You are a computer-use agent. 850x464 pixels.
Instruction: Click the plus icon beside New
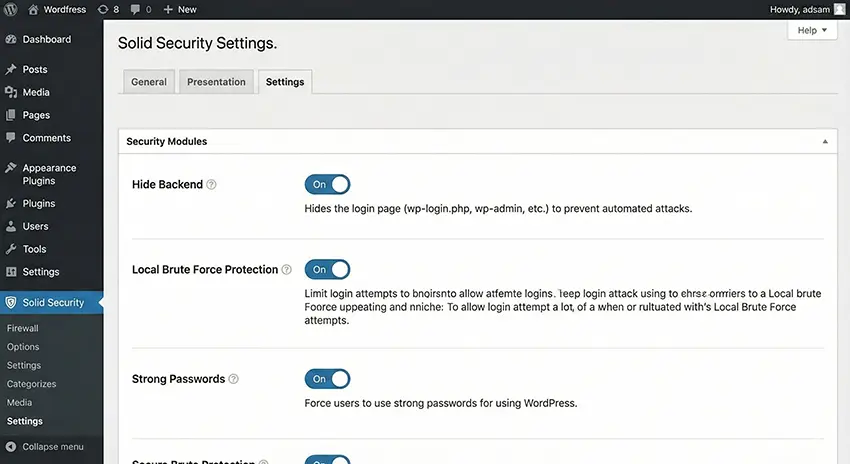168,9
